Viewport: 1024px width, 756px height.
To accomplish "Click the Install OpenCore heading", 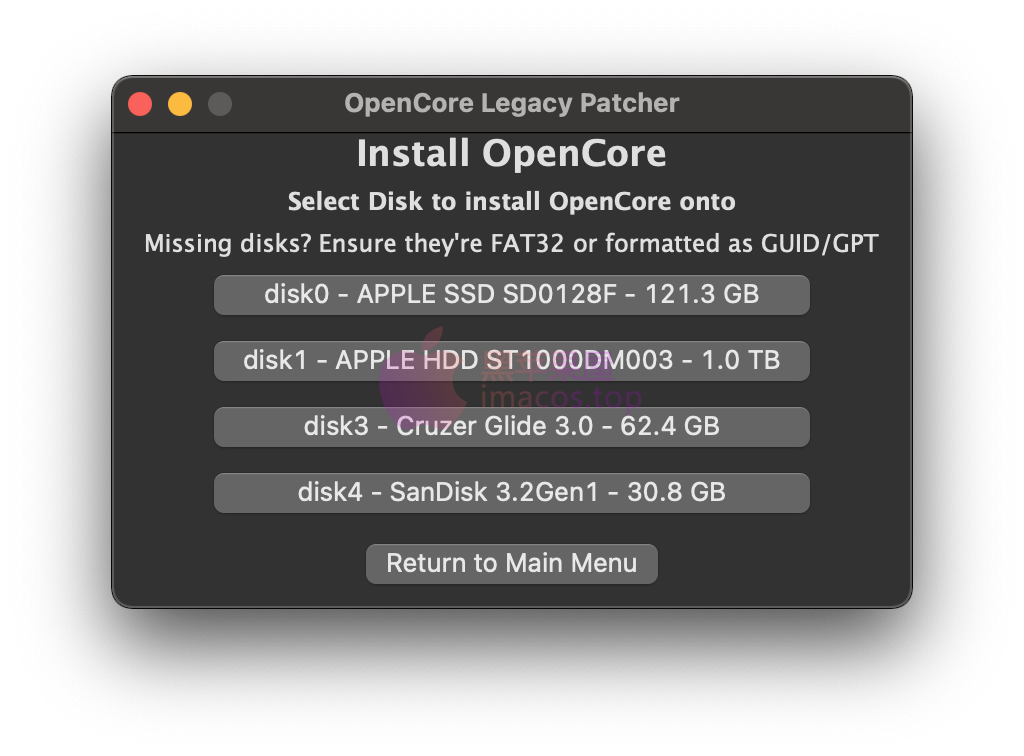I will [511, 153].
